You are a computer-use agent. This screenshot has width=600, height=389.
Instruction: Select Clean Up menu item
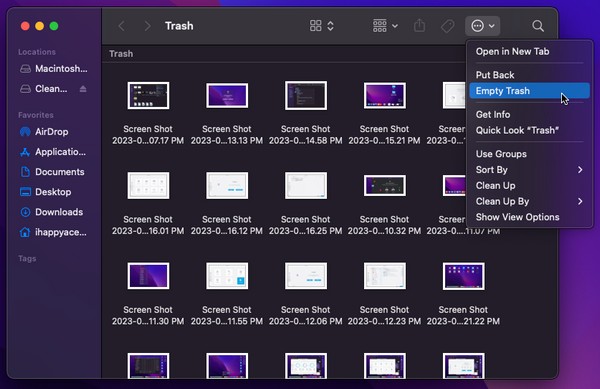530,186
